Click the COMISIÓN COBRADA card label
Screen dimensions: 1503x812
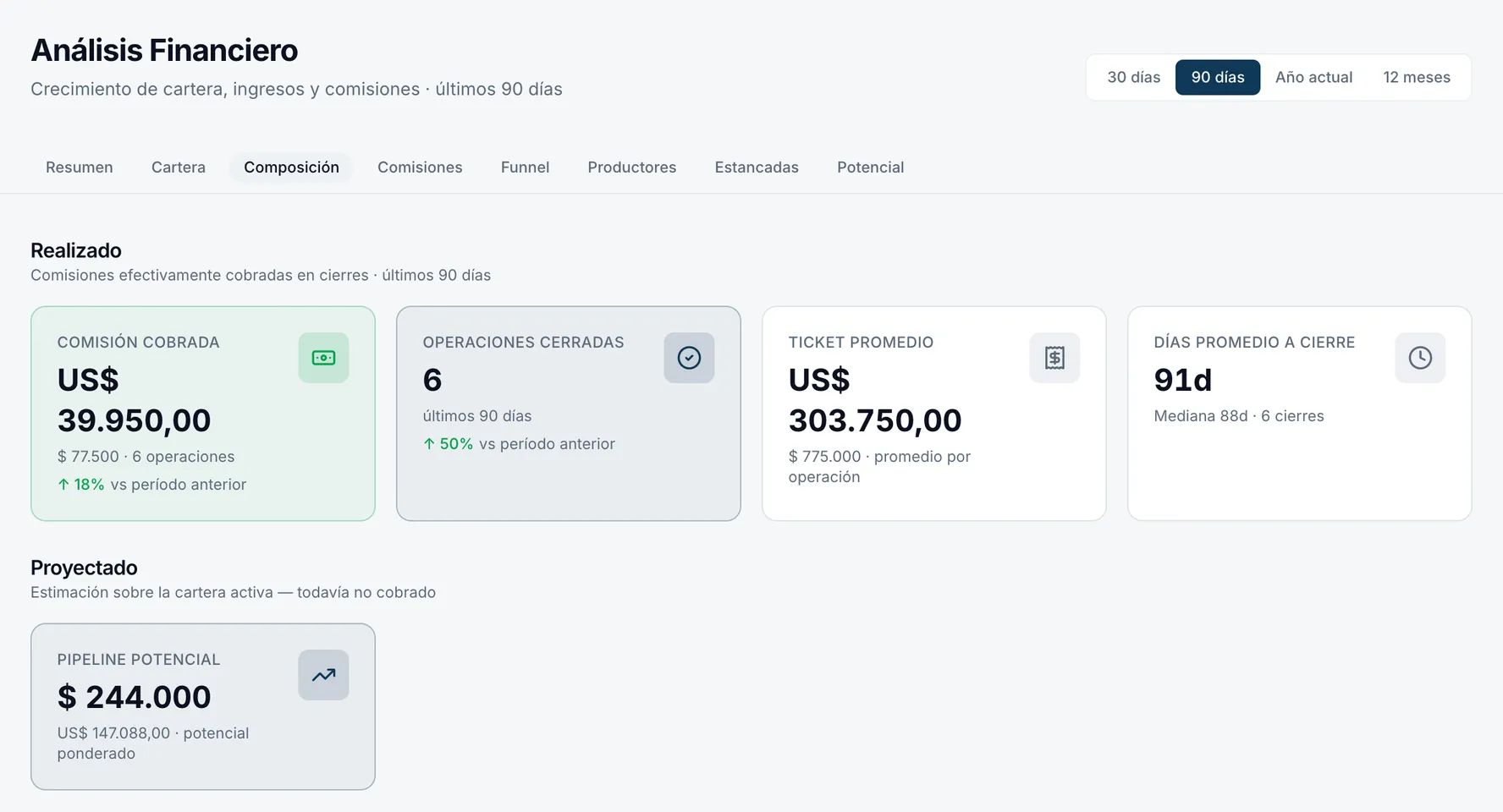click(138, 343)
